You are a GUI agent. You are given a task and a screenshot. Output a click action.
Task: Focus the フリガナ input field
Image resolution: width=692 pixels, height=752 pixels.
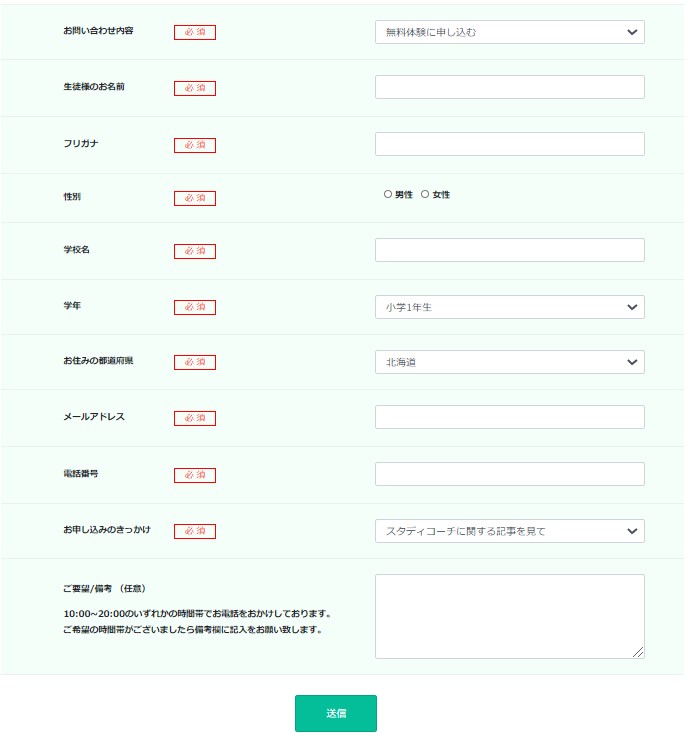click(509, 144)
